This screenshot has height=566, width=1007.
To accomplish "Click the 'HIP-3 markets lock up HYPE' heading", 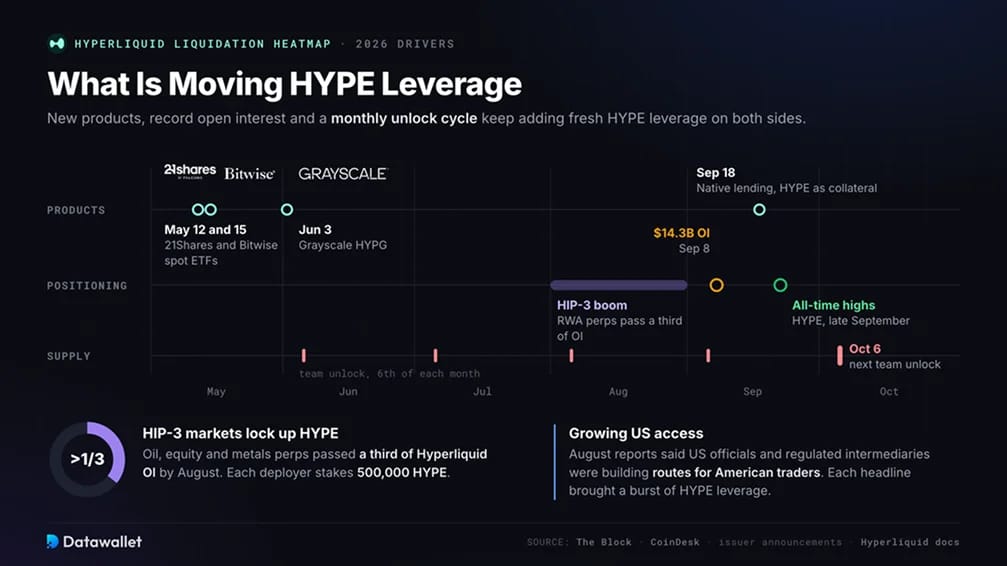I will [x=240, y=434].
